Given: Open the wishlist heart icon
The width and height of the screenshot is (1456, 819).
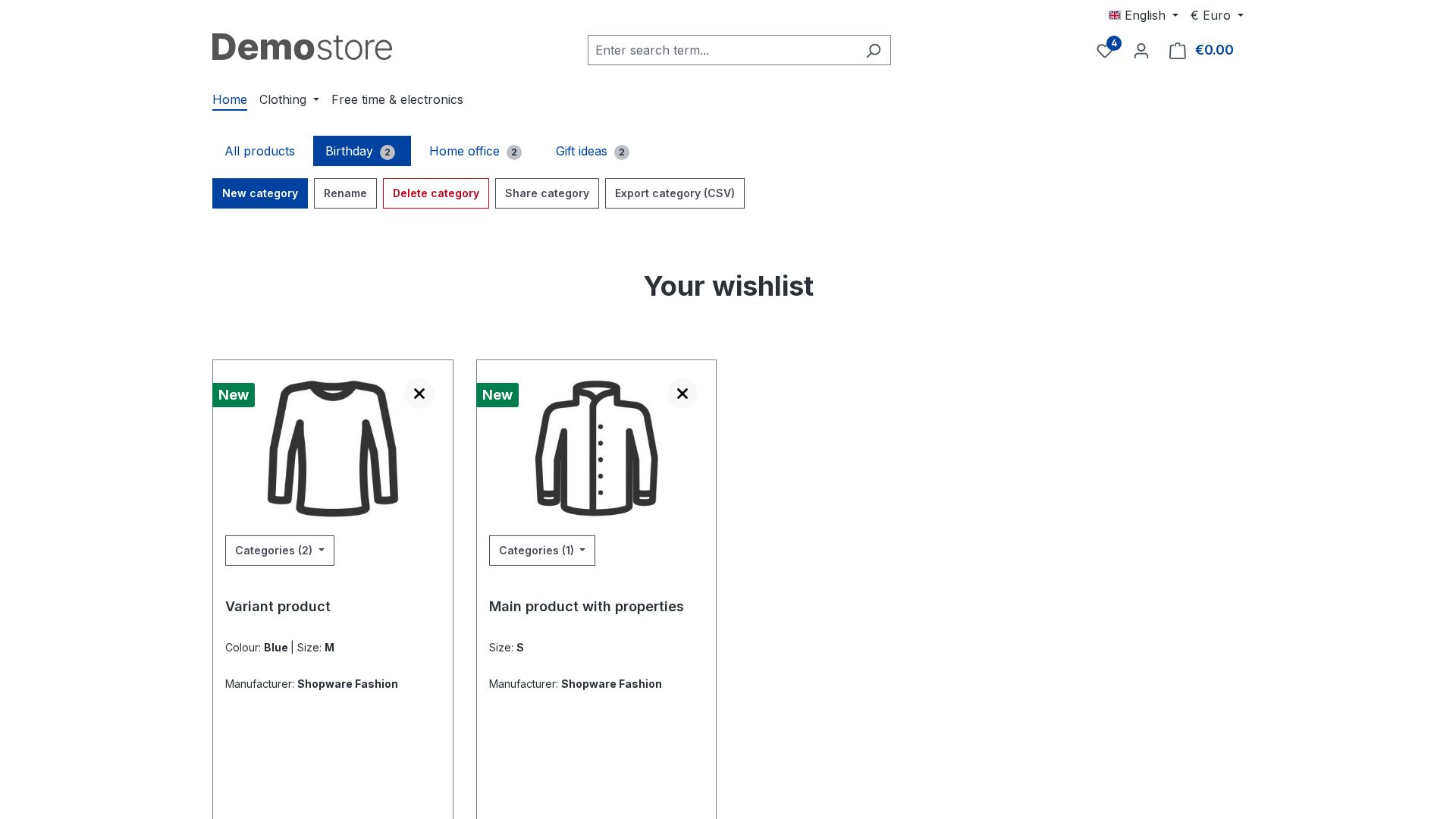Looking at the screenshot, I should 1105,51.
